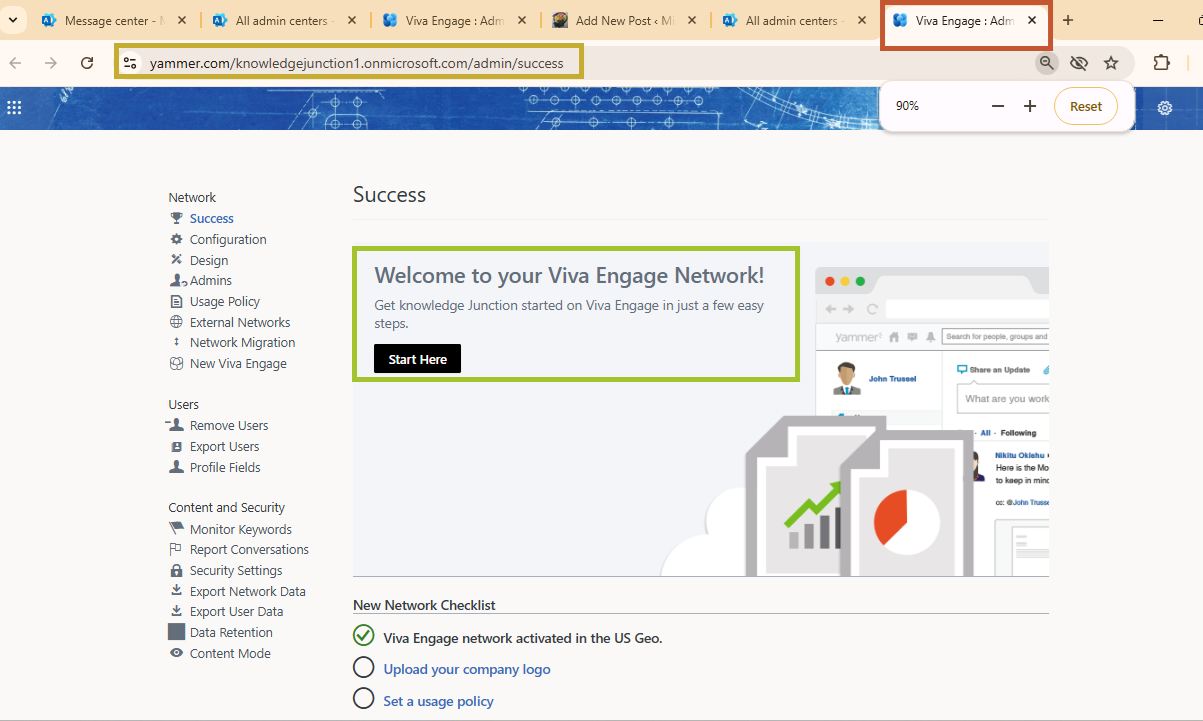Open the New Viva Engage page
1203x721 pixels.
238,363
